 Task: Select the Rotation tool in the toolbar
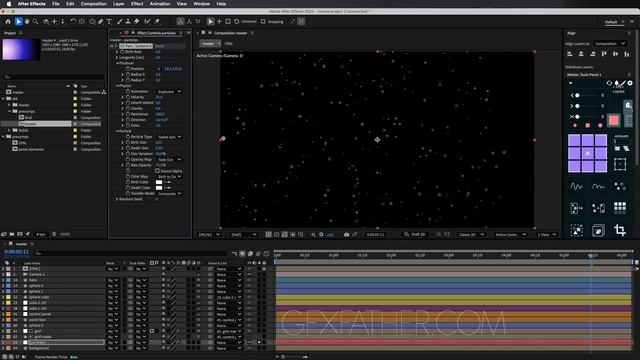73,21
